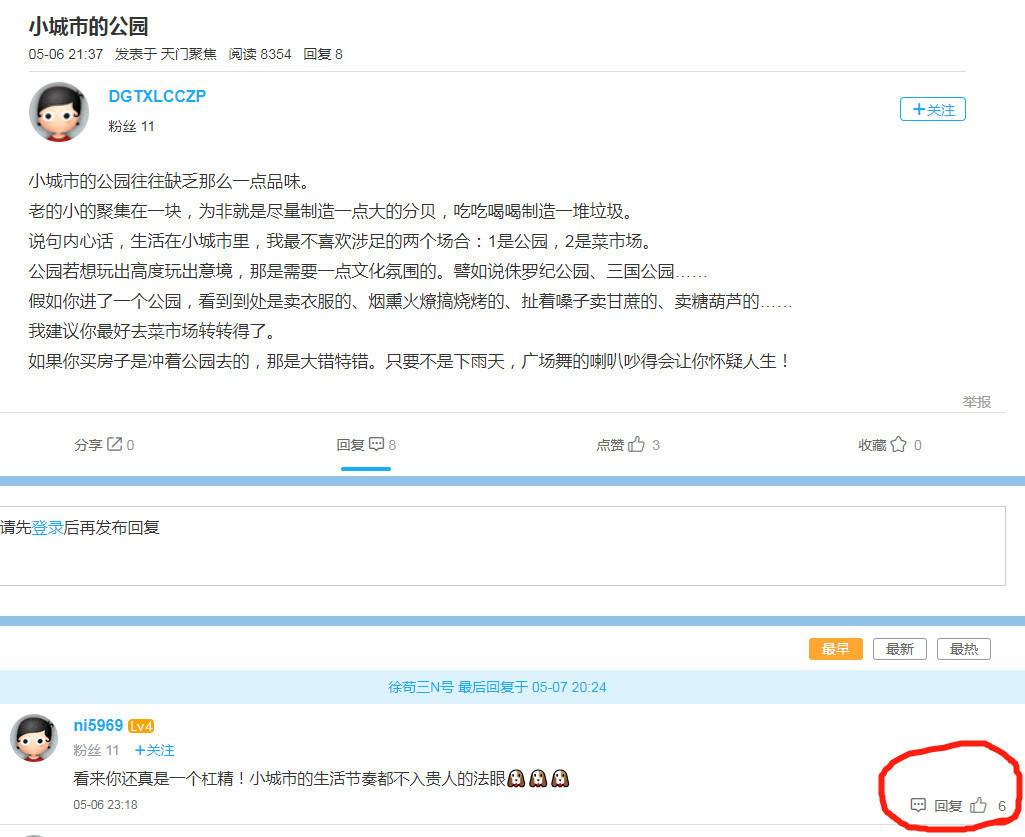This screenshot has width=1025, height=837.
Task: Click the share icon under the post
Action: [114, 445]
